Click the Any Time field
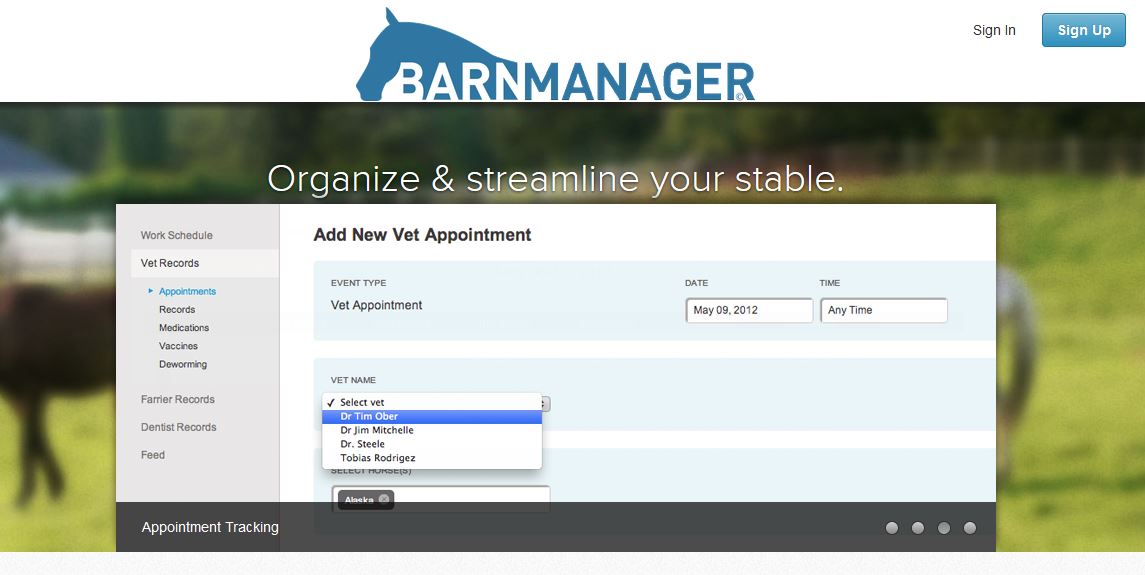 [x=884, y=310]
